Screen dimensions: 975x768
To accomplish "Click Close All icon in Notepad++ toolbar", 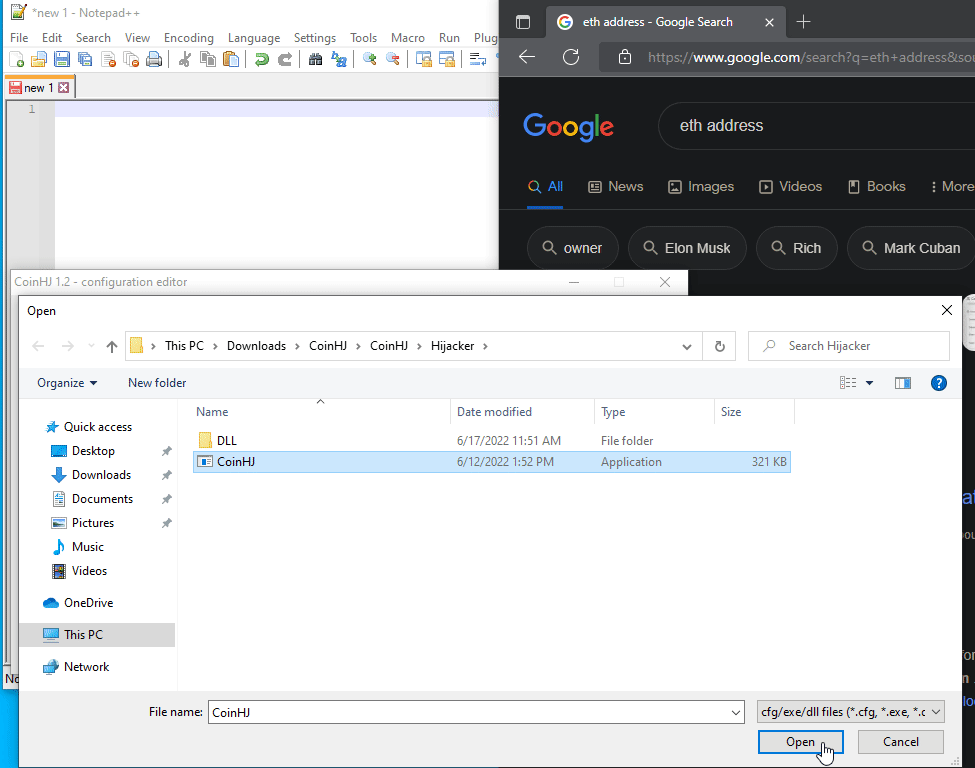I will (x=131, y=59).
